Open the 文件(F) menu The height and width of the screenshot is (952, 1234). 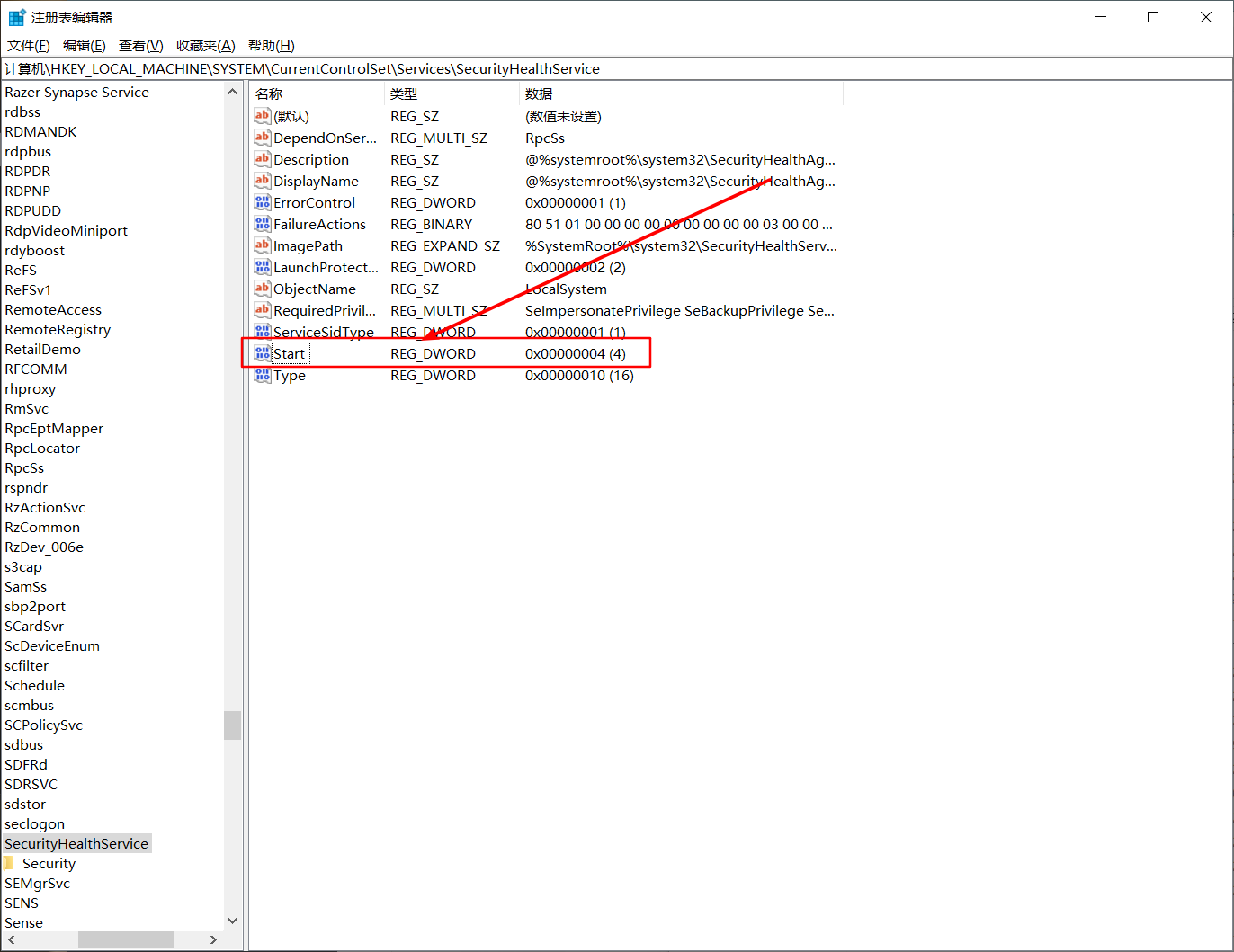point(28,46)
